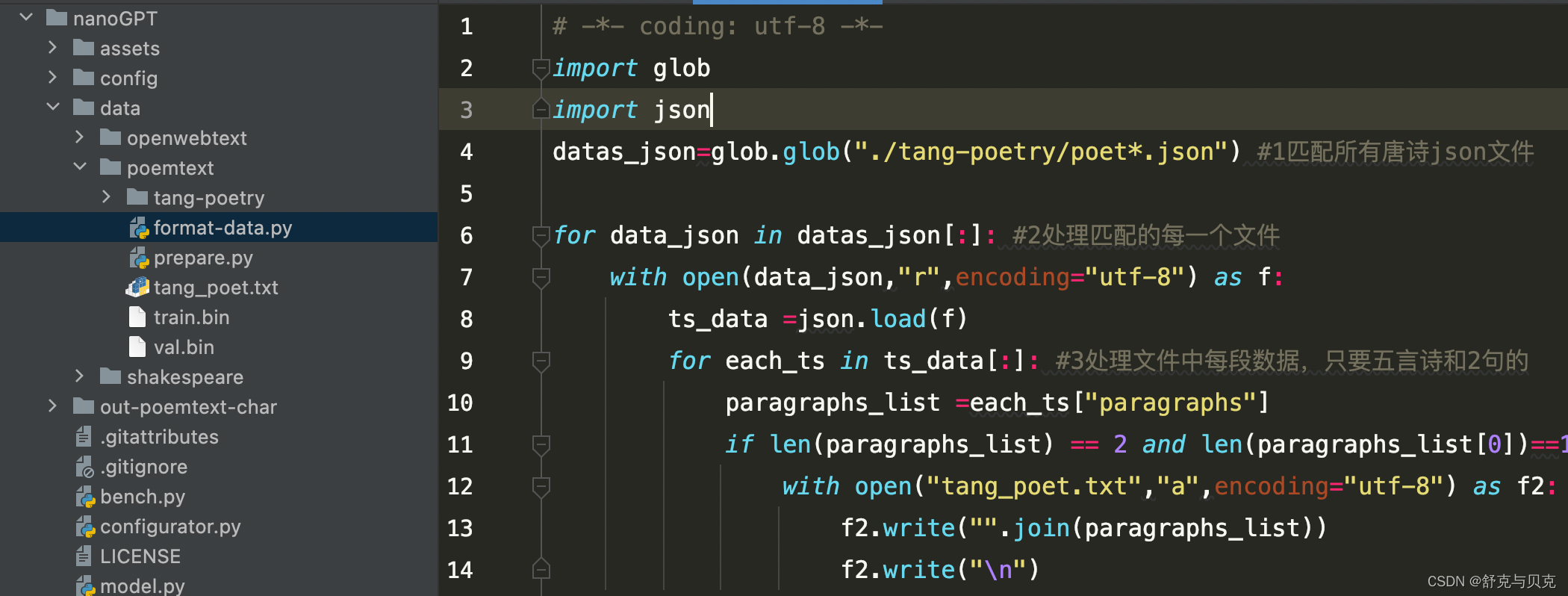Select configurator.py in the project tree

(170, 527)
